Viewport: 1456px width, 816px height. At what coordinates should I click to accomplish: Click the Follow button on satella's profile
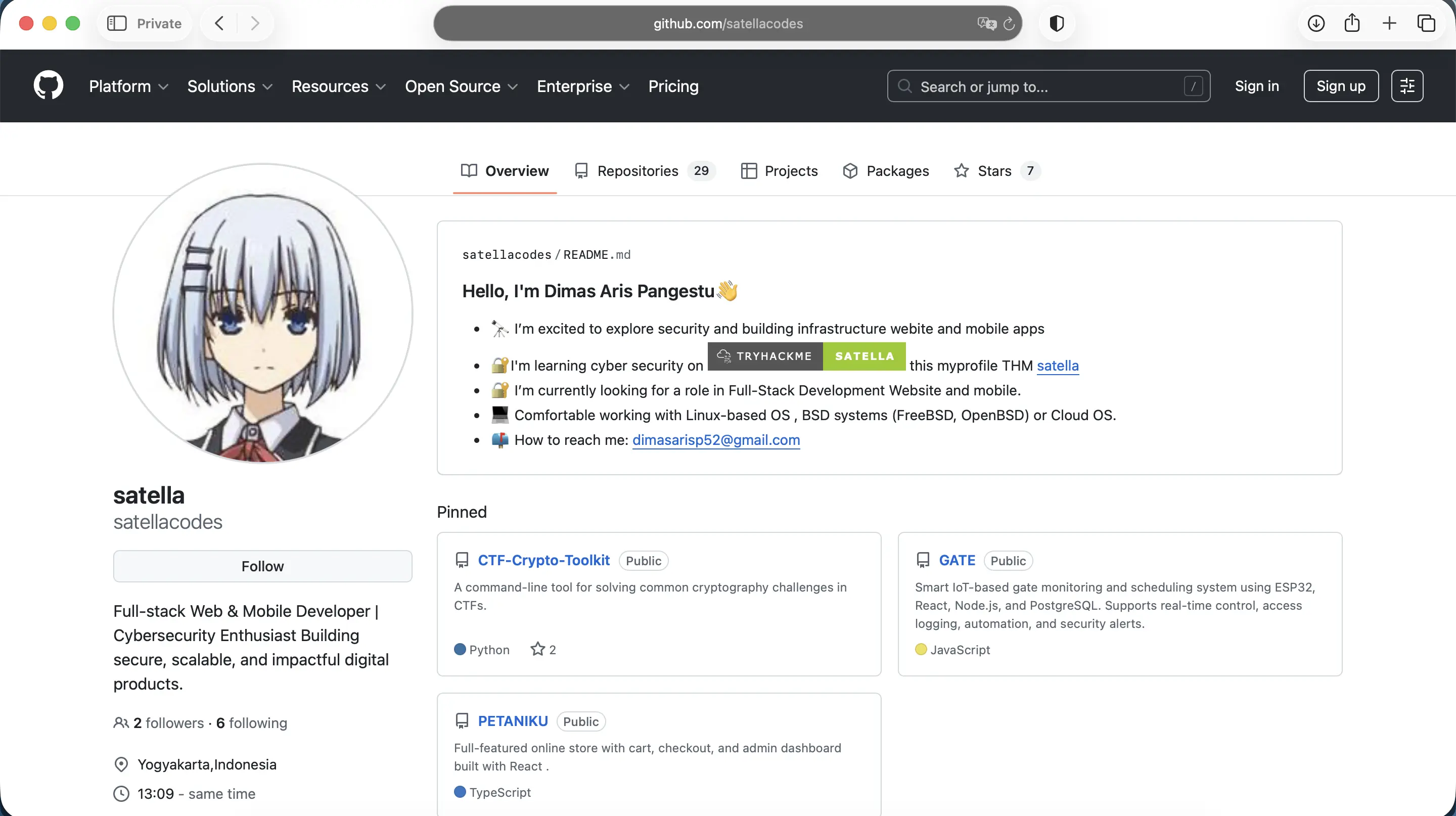coord(262,566)
